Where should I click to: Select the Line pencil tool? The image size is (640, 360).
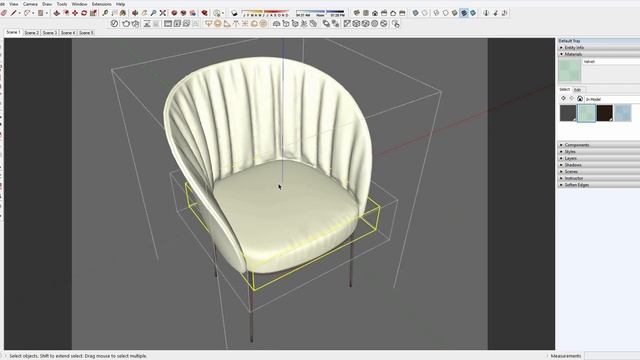coord(13,13)
